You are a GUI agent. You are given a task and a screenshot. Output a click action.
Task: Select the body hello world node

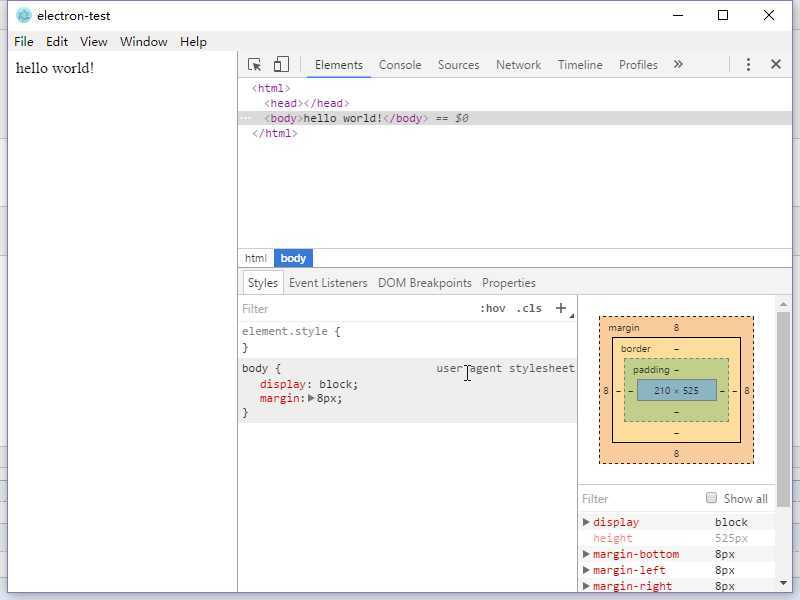point(515,118)
